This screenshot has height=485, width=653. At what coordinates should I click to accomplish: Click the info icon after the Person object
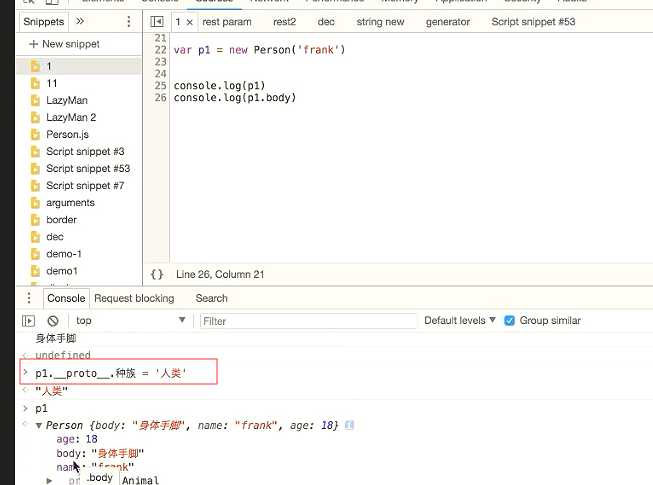349,425
